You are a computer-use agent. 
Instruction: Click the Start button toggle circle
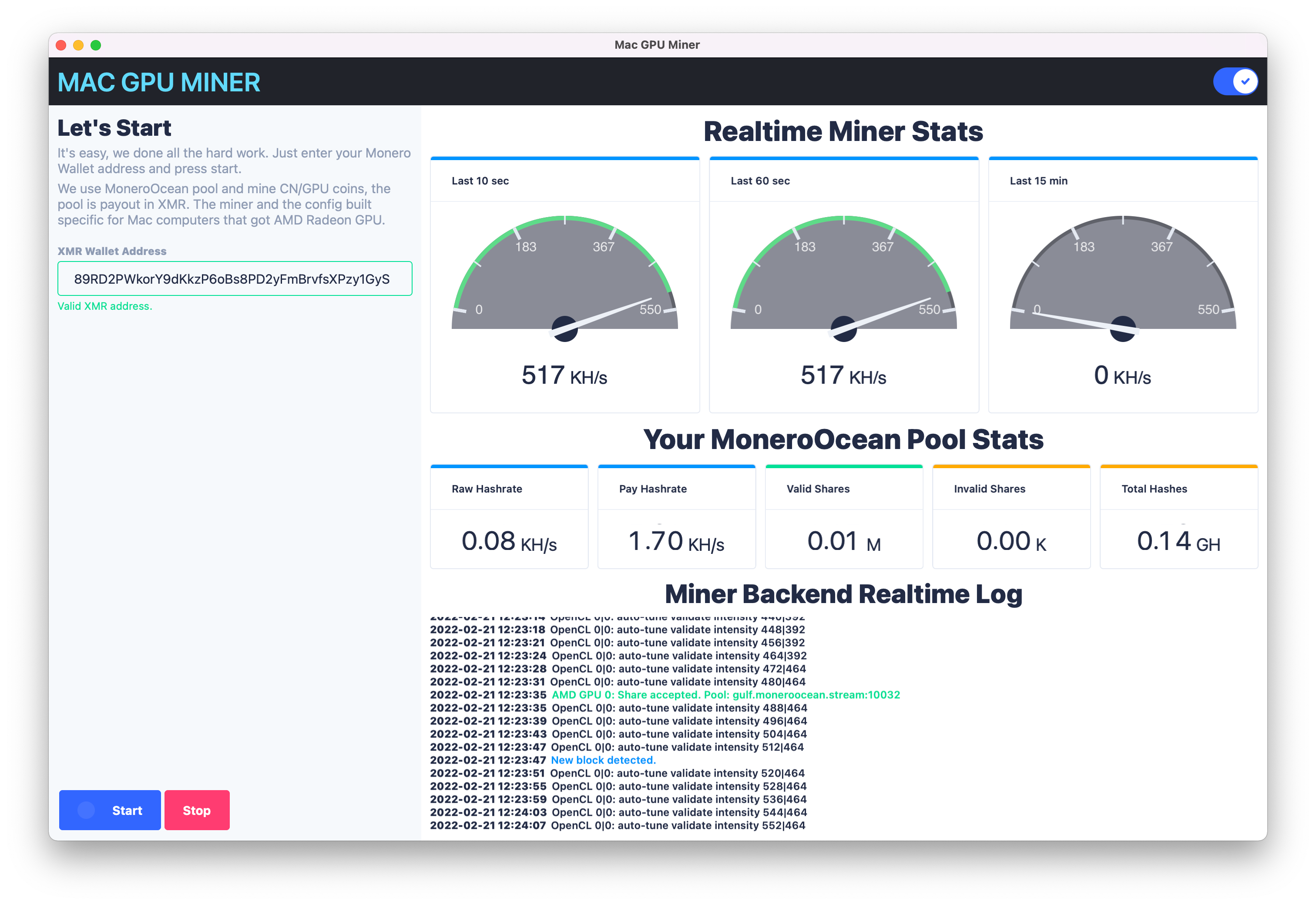pos(86,810)
